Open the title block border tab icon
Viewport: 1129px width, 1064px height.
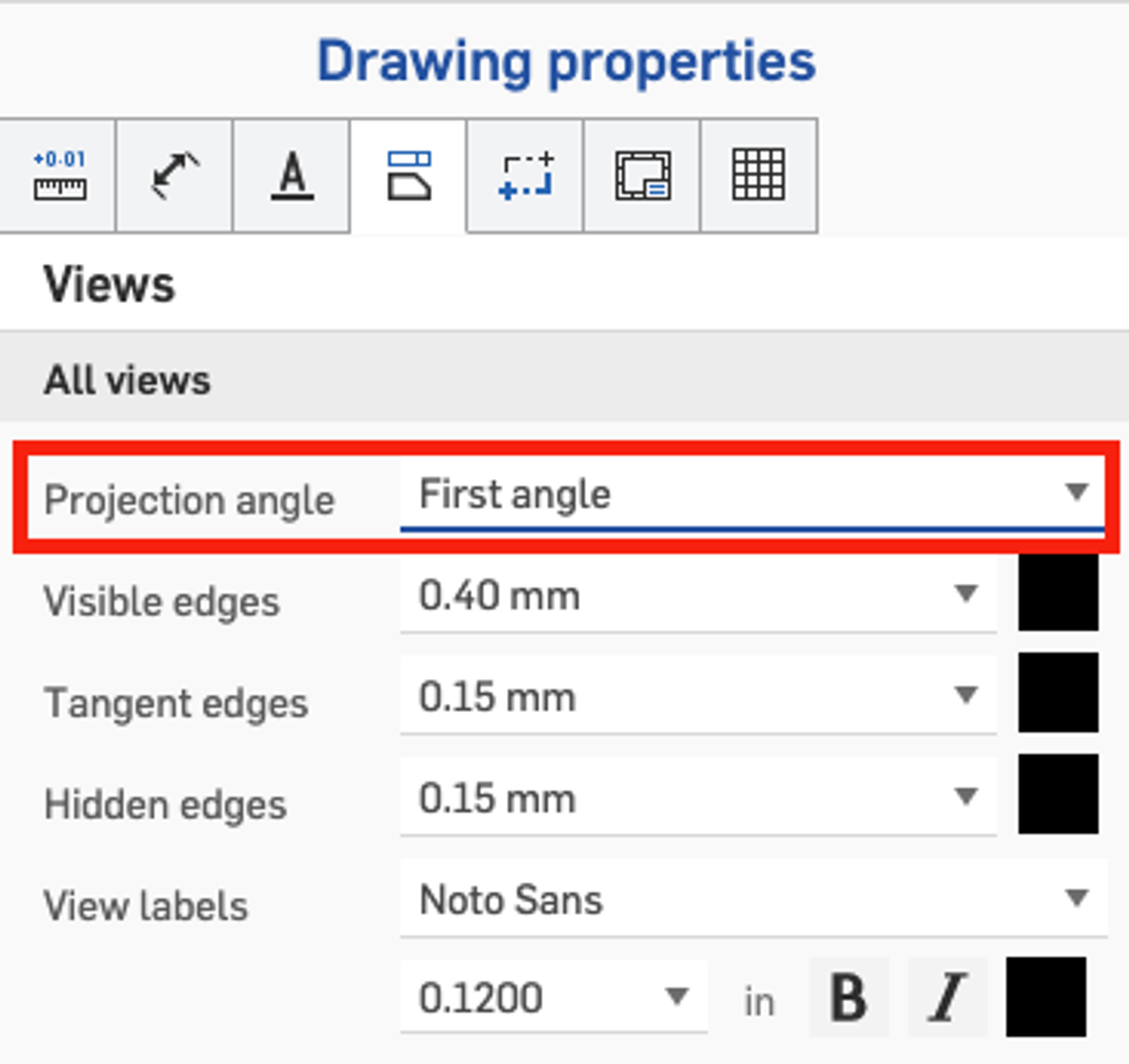click(x=642, y=176)
